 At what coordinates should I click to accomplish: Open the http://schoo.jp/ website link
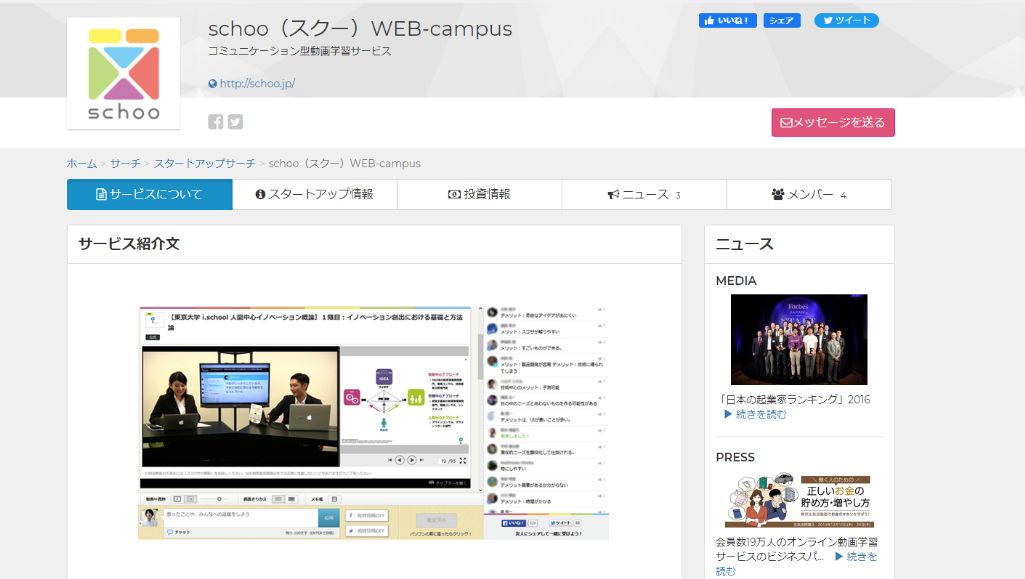click(257, 84)
